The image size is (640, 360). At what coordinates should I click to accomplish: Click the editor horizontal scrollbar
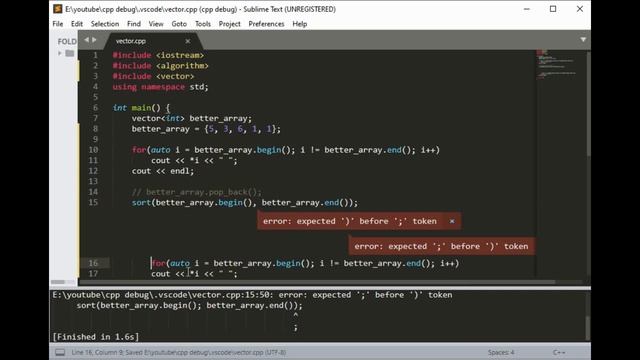point(317,282)
